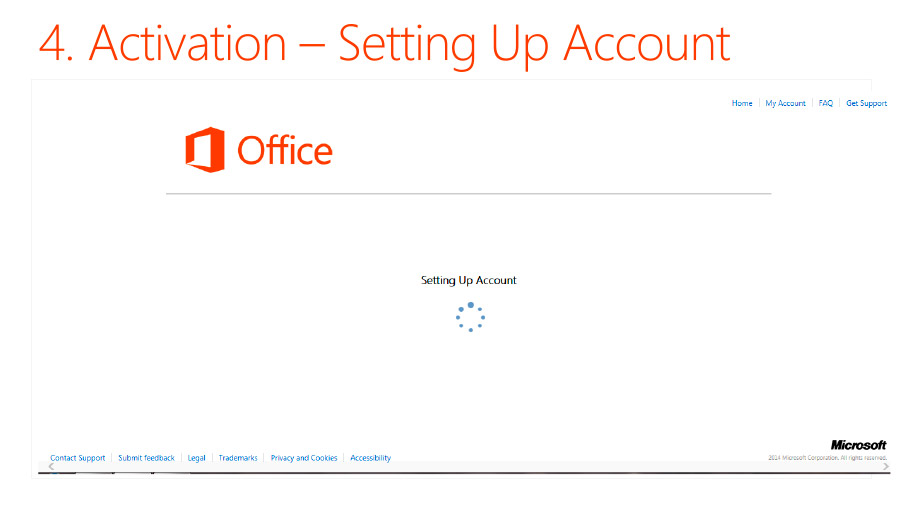The width and height of the screenshot is (900, 506).
Task: Open the FAQ link
Action: pos(825,103)
